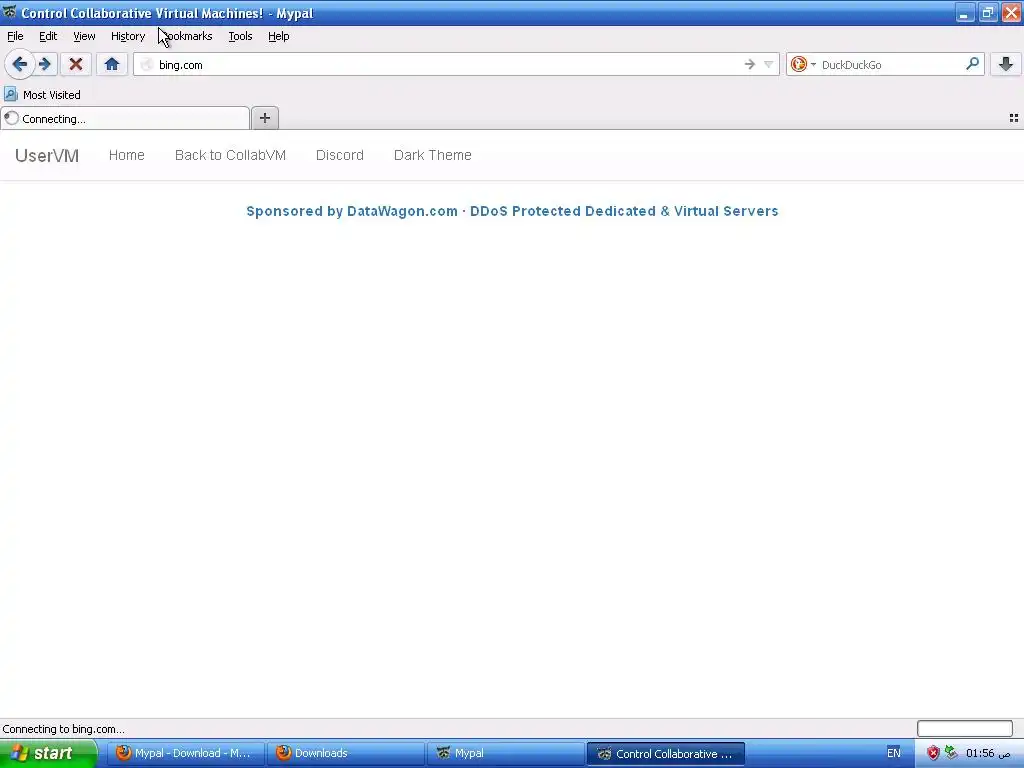
Task: Open the downloads arrow button
Action: (x=1006, y=64)
